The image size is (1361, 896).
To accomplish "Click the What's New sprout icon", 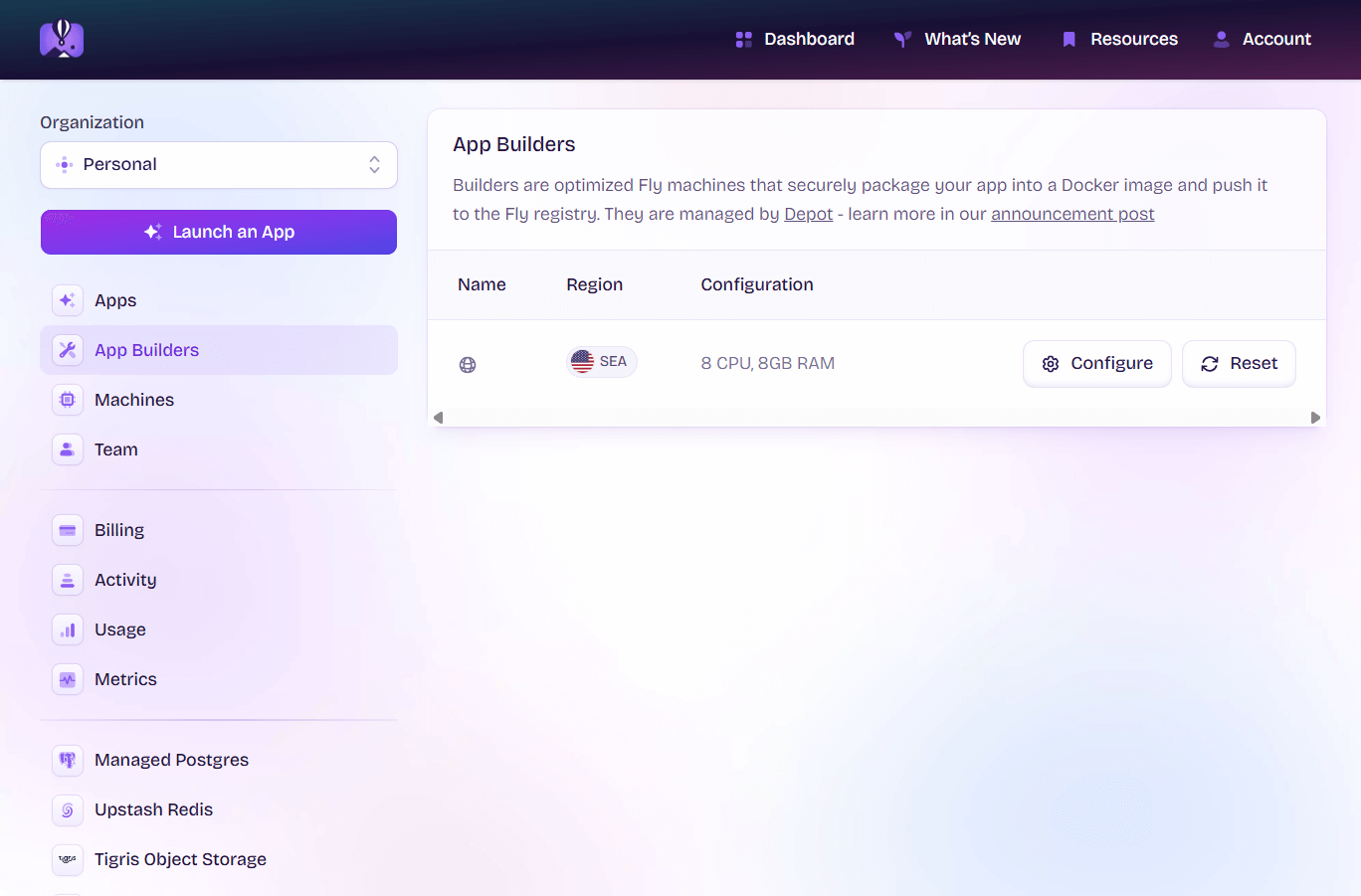I will tap(902, 40).
